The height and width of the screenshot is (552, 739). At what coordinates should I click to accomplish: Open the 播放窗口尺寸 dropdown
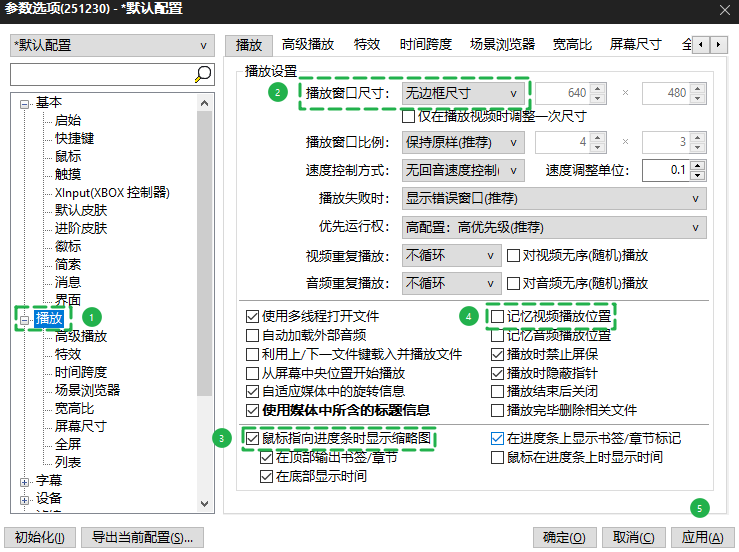tap(466, 93)
